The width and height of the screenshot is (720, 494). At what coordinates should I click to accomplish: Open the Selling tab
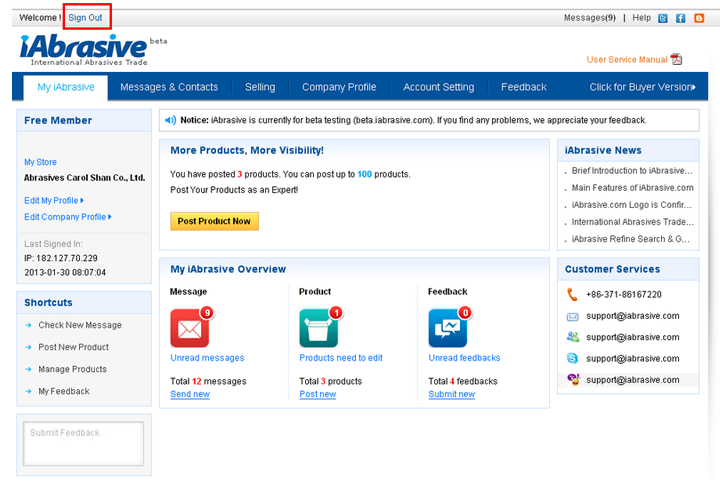click(260, 87)
